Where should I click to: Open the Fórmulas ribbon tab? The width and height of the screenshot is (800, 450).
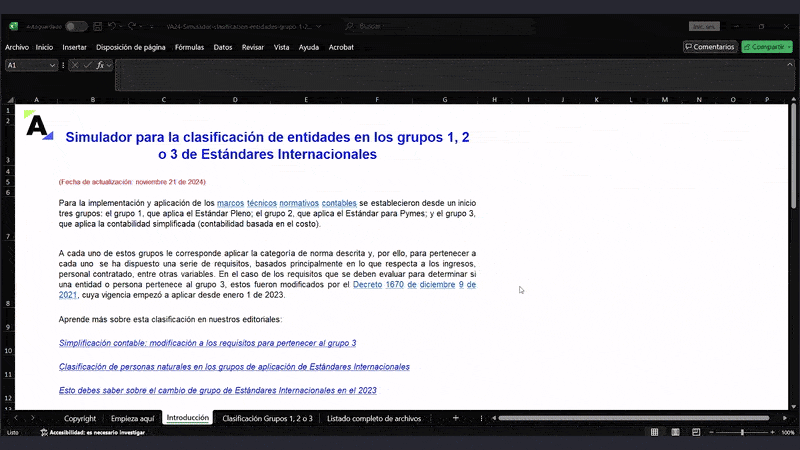189,47
